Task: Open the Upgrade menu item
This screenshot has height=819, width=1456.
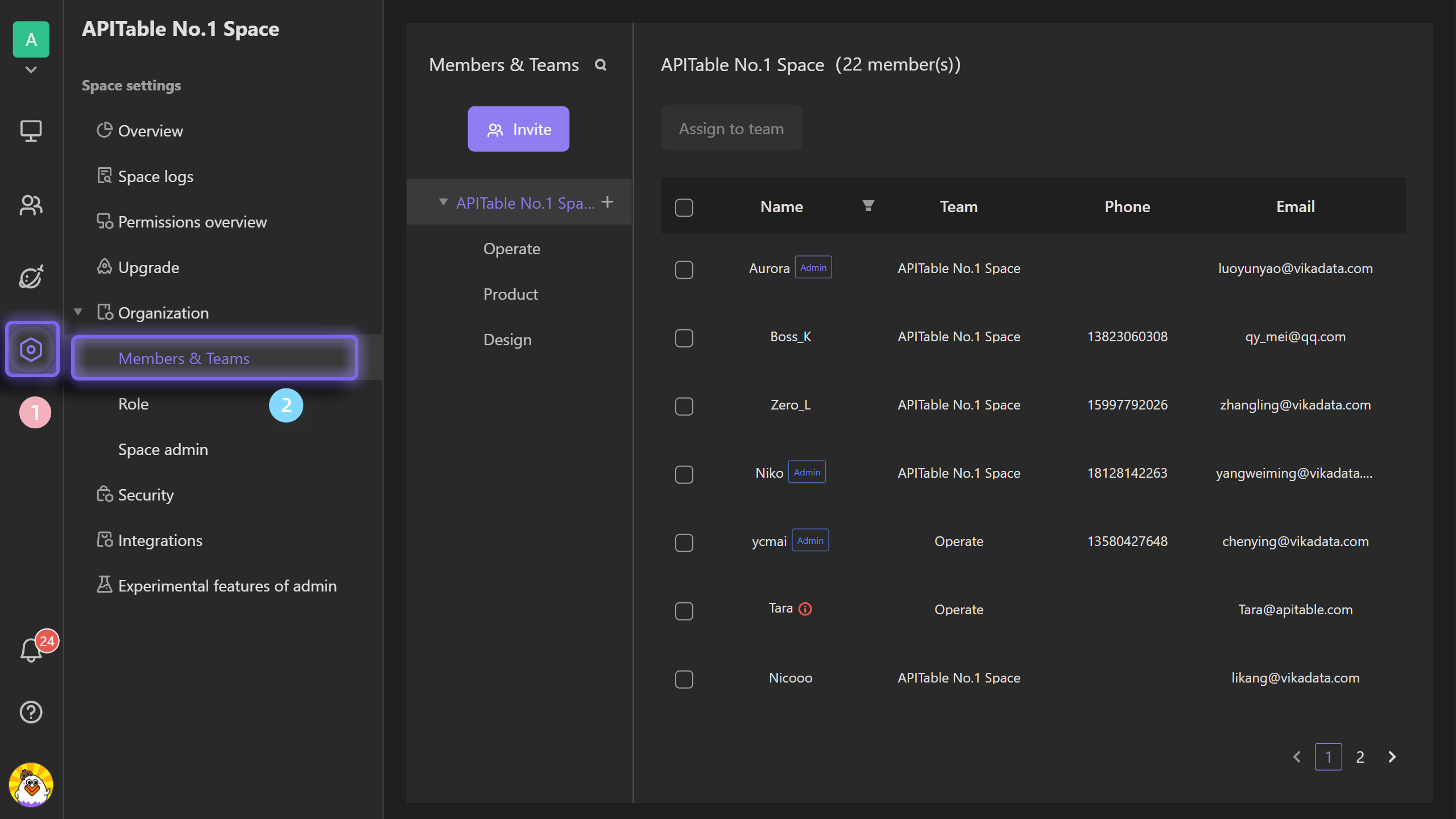Action: tap(138, 267)
